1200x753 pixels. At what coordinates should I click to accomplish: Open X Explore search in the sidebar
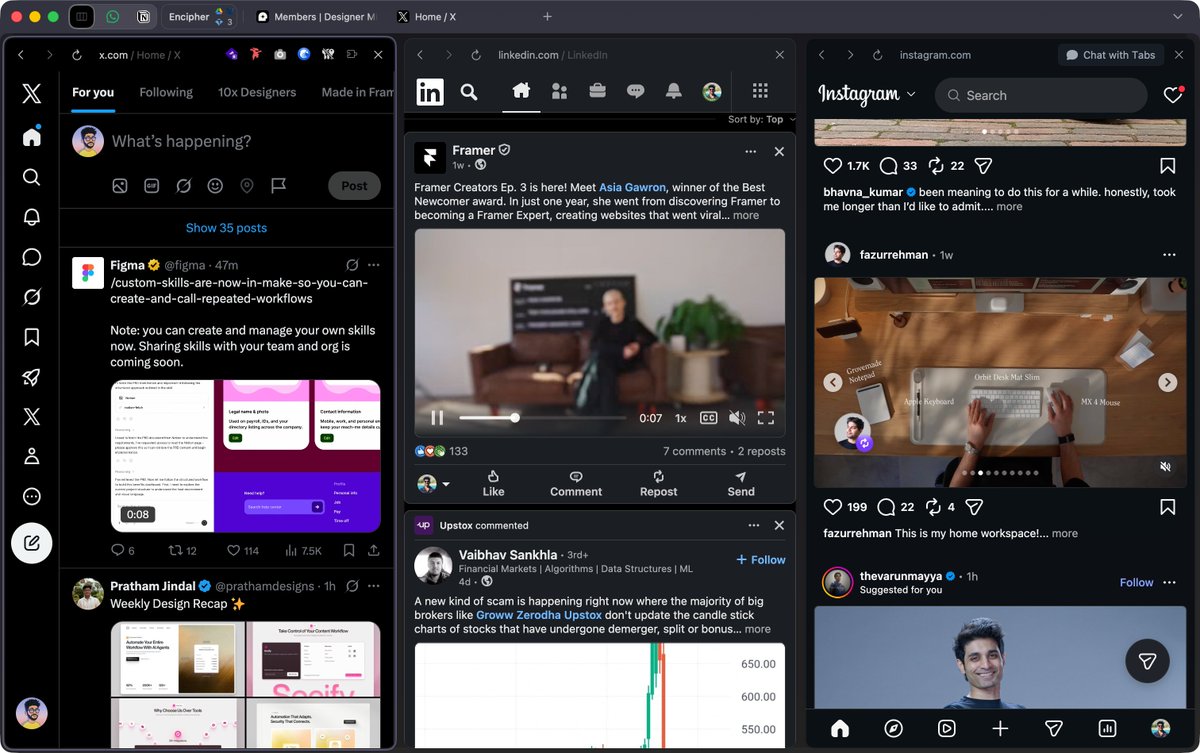pyautogui.click(x=31, y=177)
